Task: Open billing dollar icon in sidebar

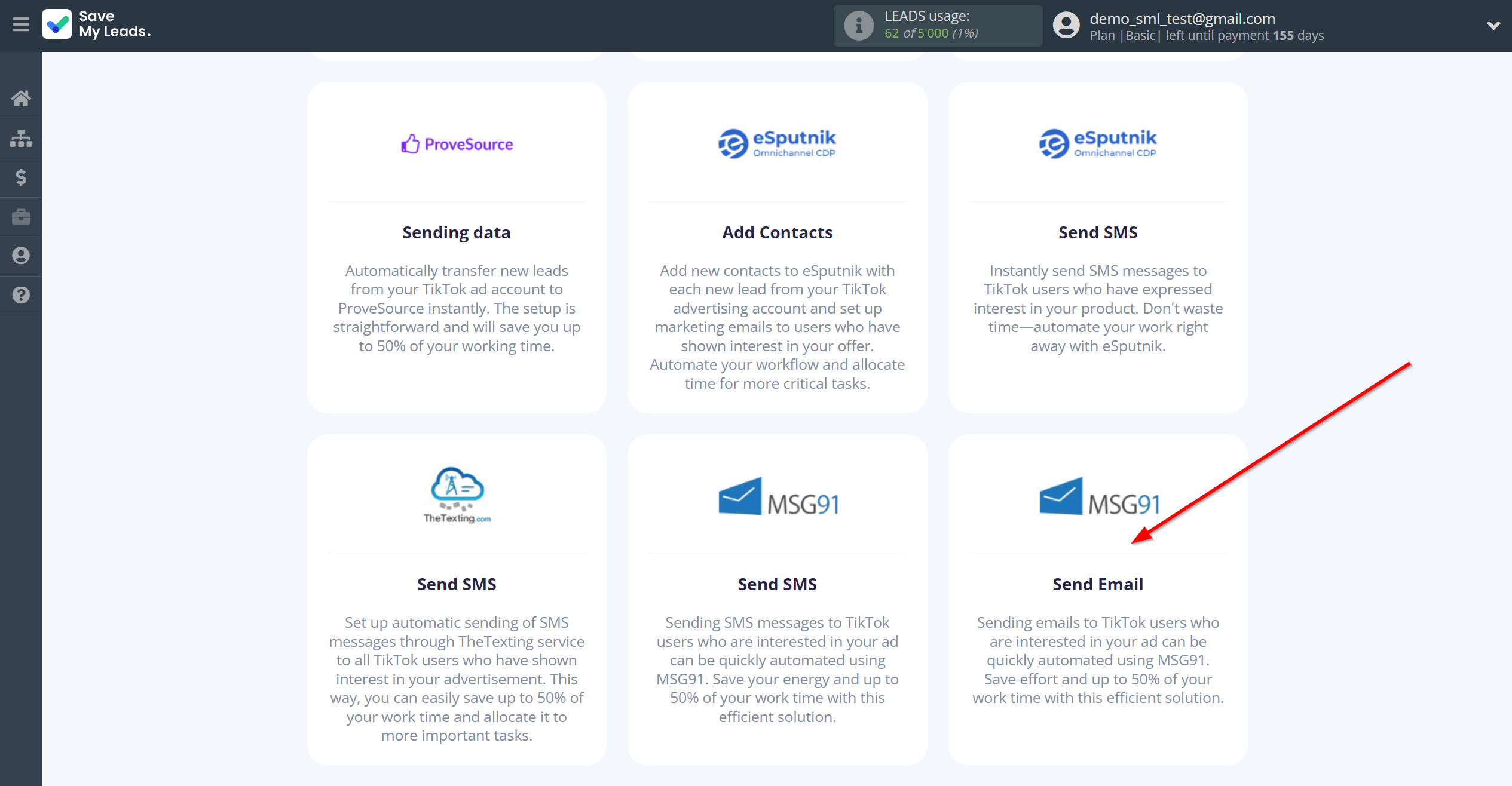Action: point(21,177)
